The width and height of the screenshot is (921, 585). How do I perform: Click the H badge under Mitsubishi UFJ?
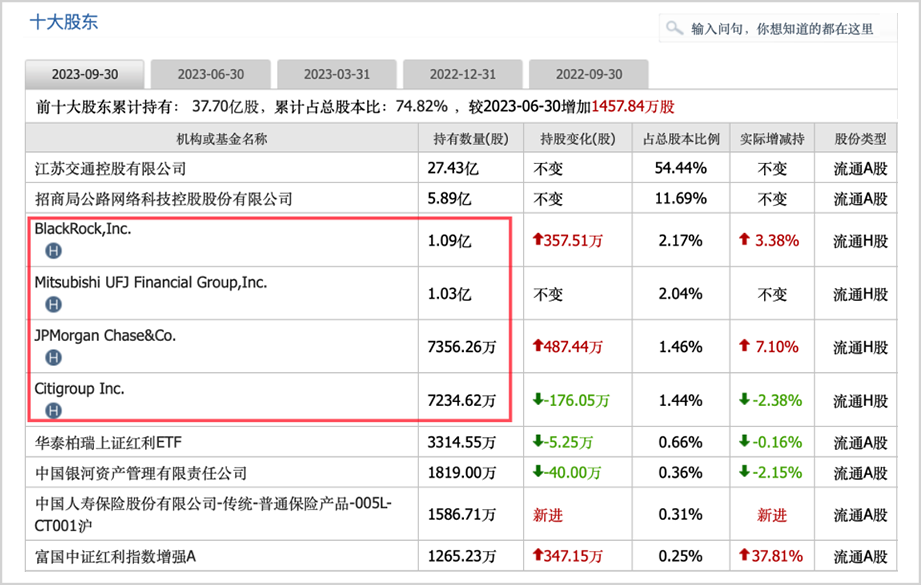53,304
